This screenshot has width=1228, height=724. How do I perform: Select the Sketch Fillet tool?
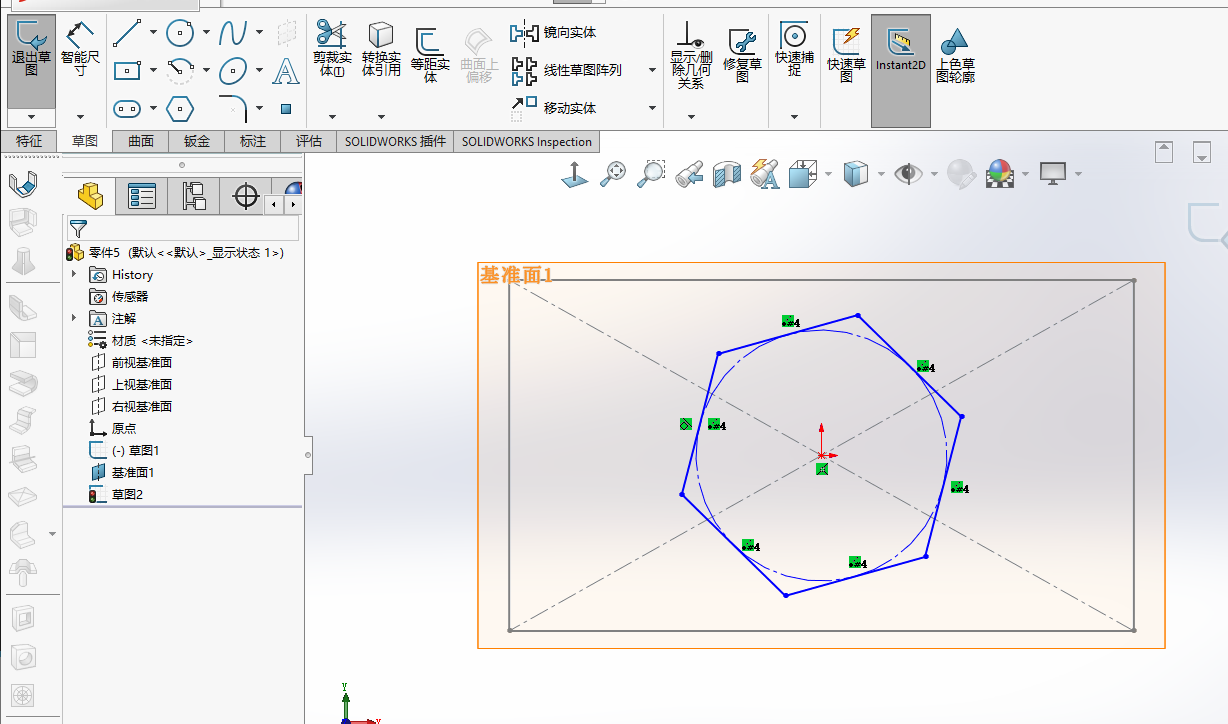[233, 106]
